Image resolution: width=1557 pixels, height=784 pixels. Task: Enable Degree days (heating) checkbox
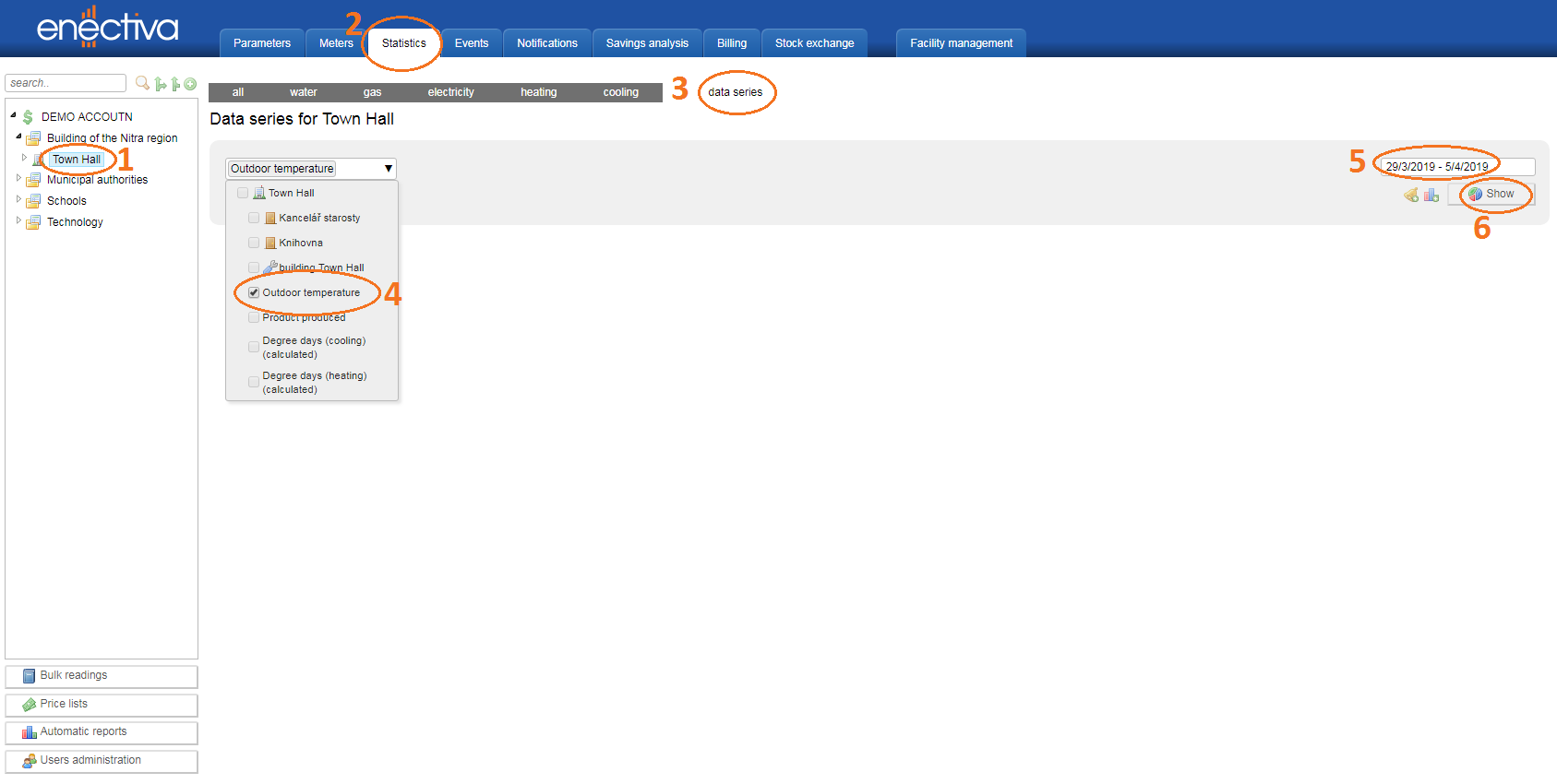click(x=254, y=382)
